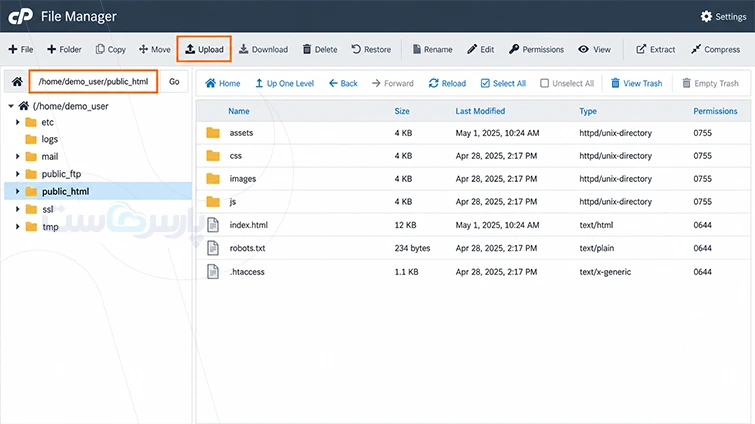Sort by Type column header
This screenshot has width=755, height=424.
[588, 111]
